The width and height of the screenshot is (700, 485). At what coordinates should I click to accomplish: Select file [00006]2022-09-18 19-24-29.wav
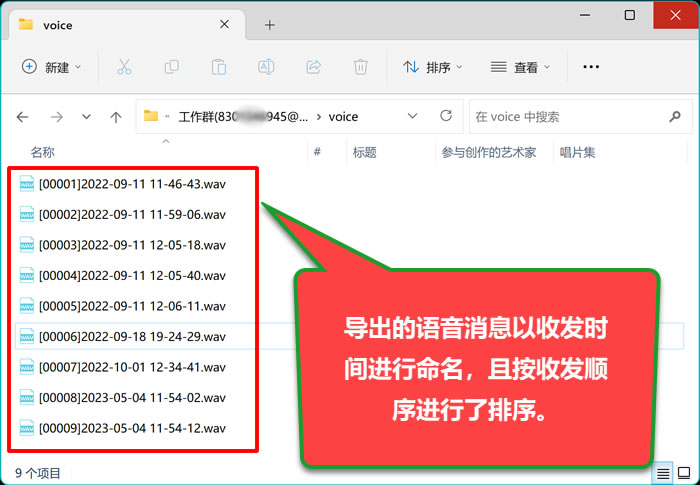click(132, 336)
